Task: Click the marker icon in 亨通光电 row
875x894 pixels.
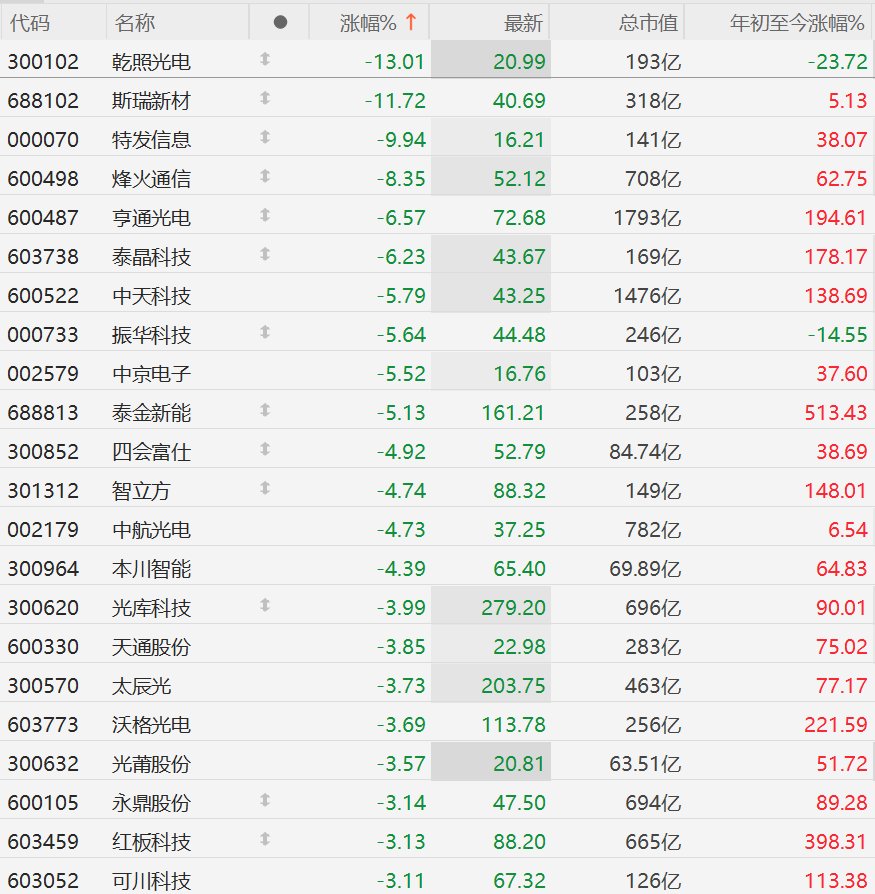Action: (264, 216)
